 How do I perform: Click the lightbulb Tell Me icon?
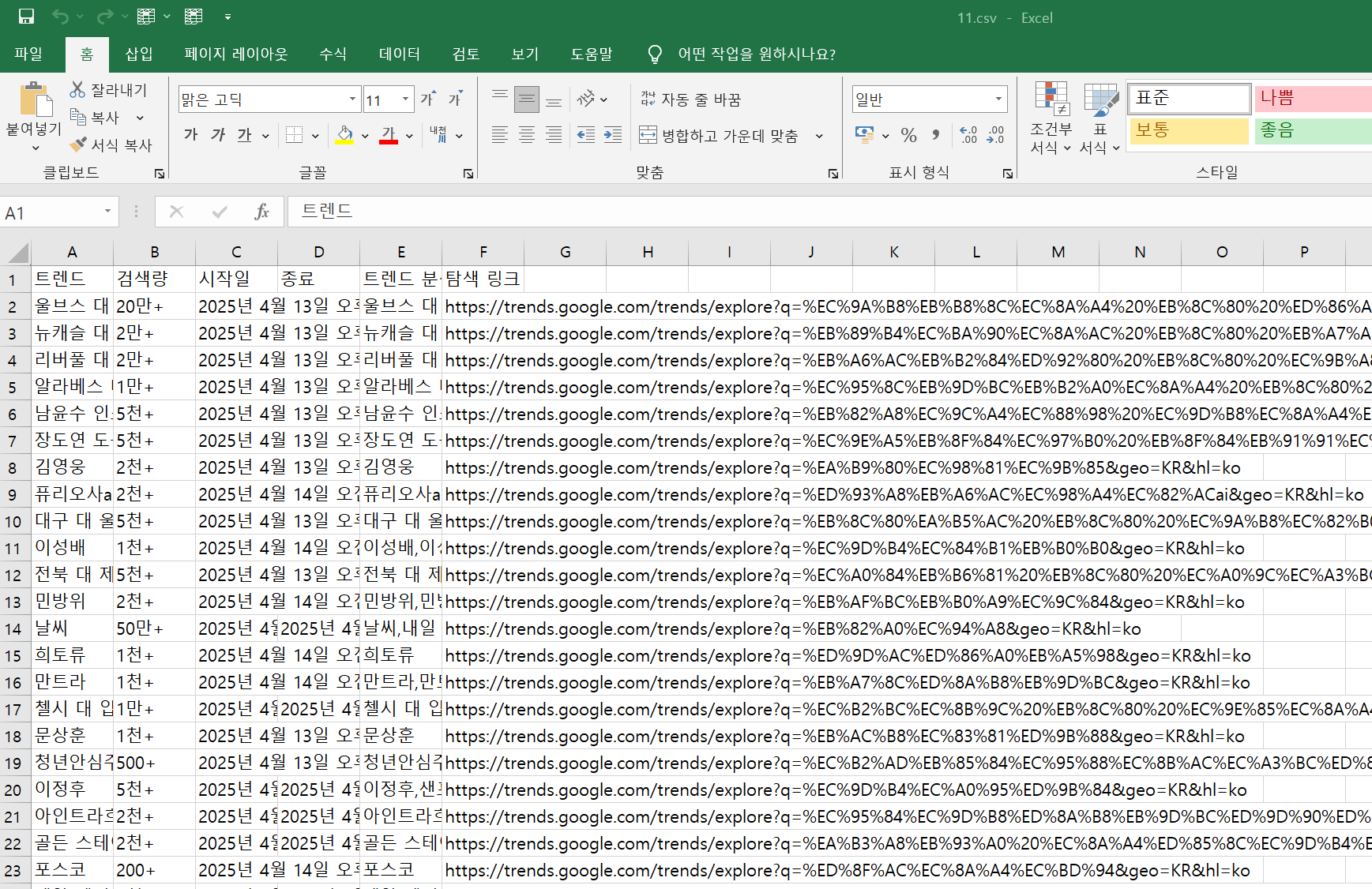pyautogui.click(x=655, y=54)
